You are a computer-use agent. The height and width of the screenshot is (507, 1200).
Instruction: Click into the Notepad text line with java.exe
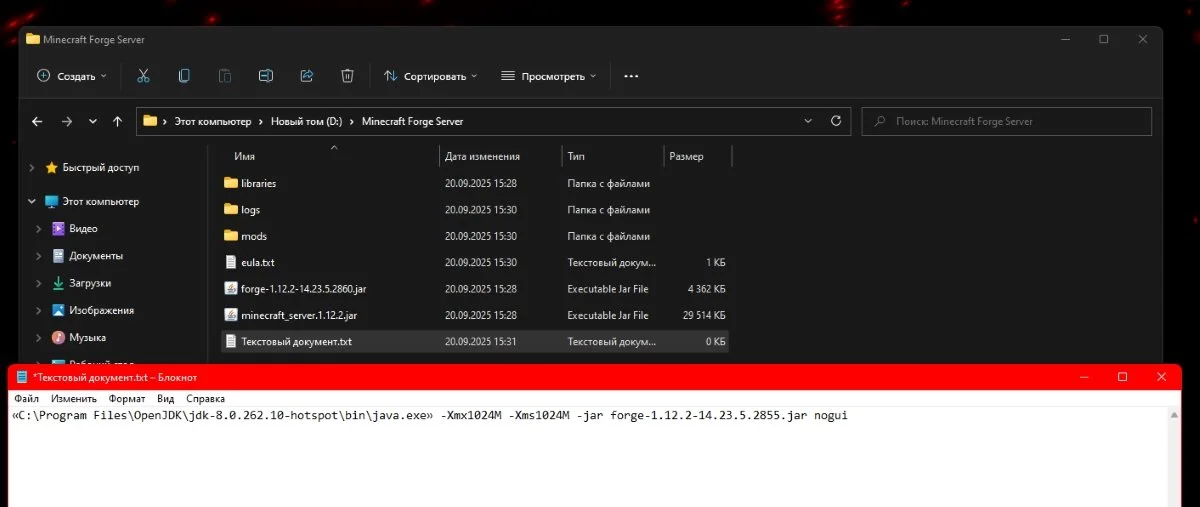point(429,415)
